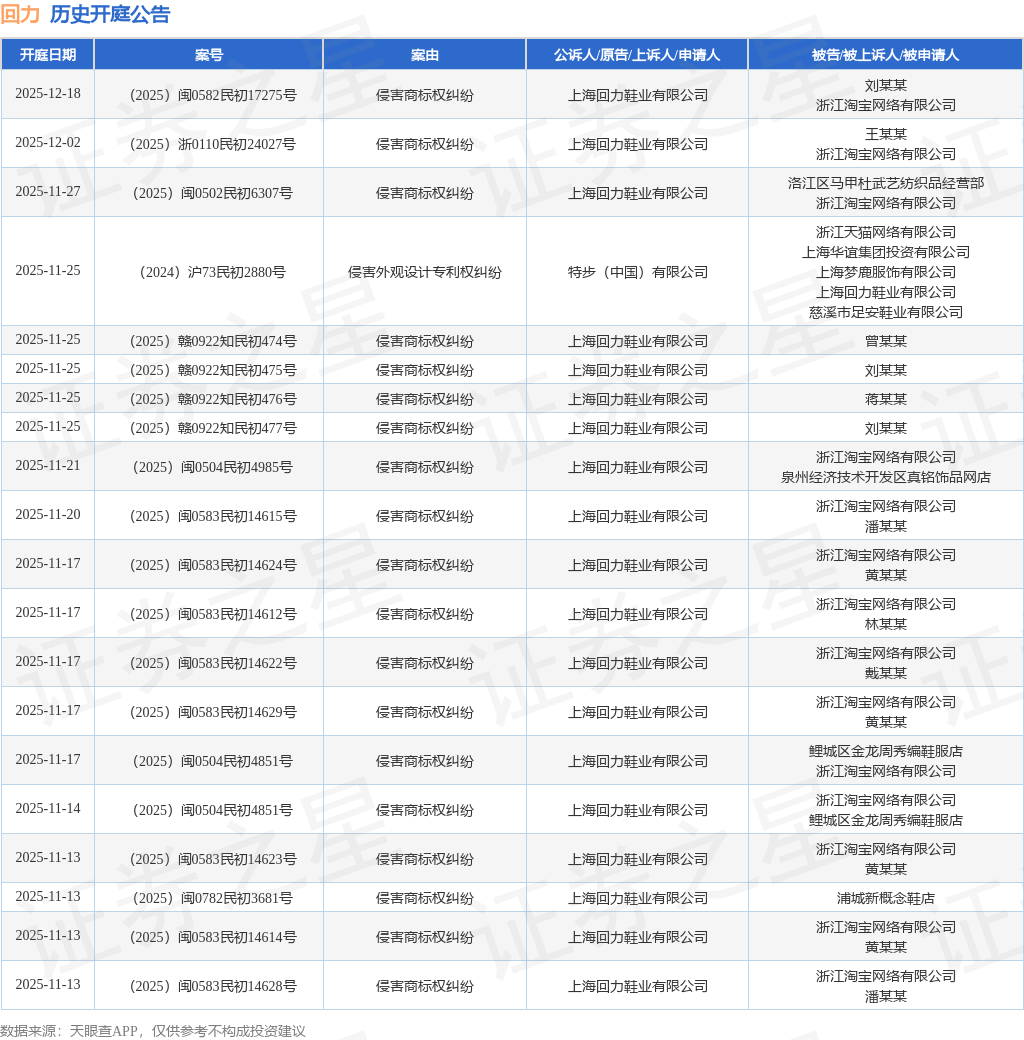Screen dimensions: 1024x1040
Task: Click the 公诉人/原告/上诉人/申请人 column header
Action: point(637,54)
